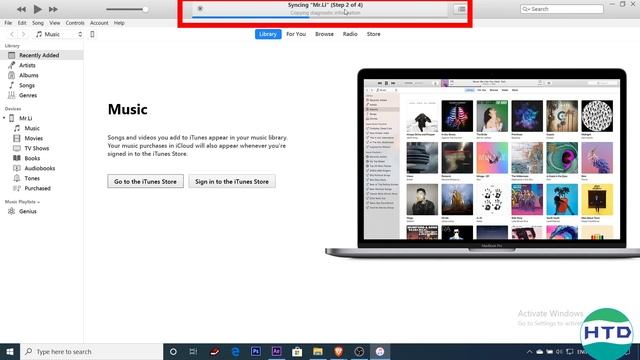This screenshot has width=640, height=360.
Task: Select the Mr.Li device
Action: pos(25,118)
